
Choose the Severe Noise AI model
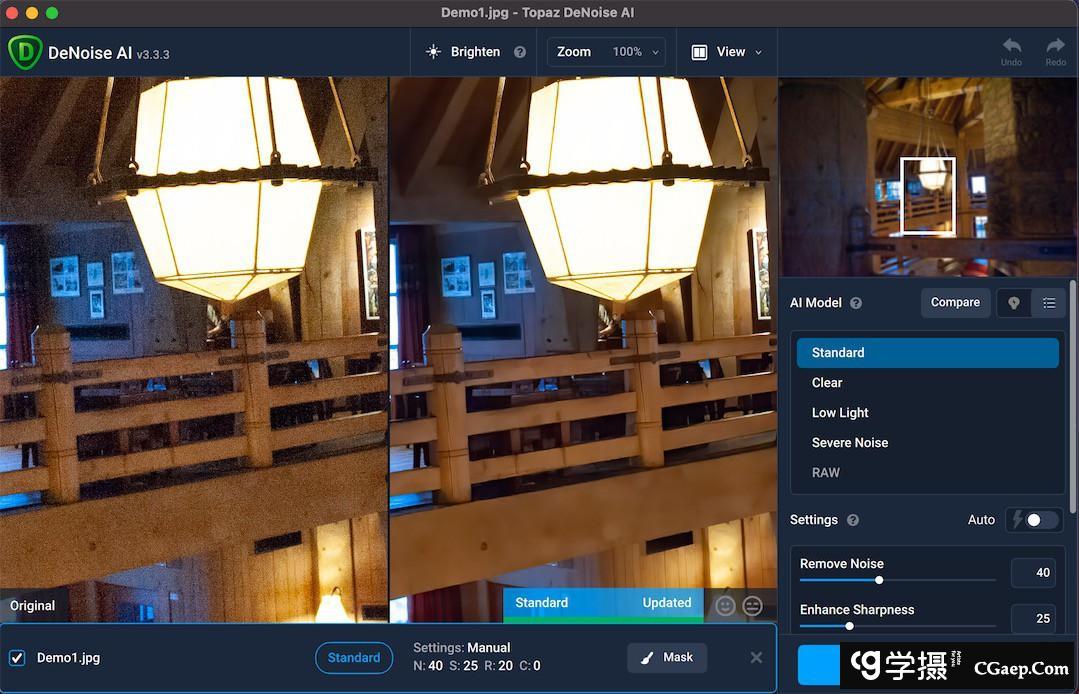850,443
